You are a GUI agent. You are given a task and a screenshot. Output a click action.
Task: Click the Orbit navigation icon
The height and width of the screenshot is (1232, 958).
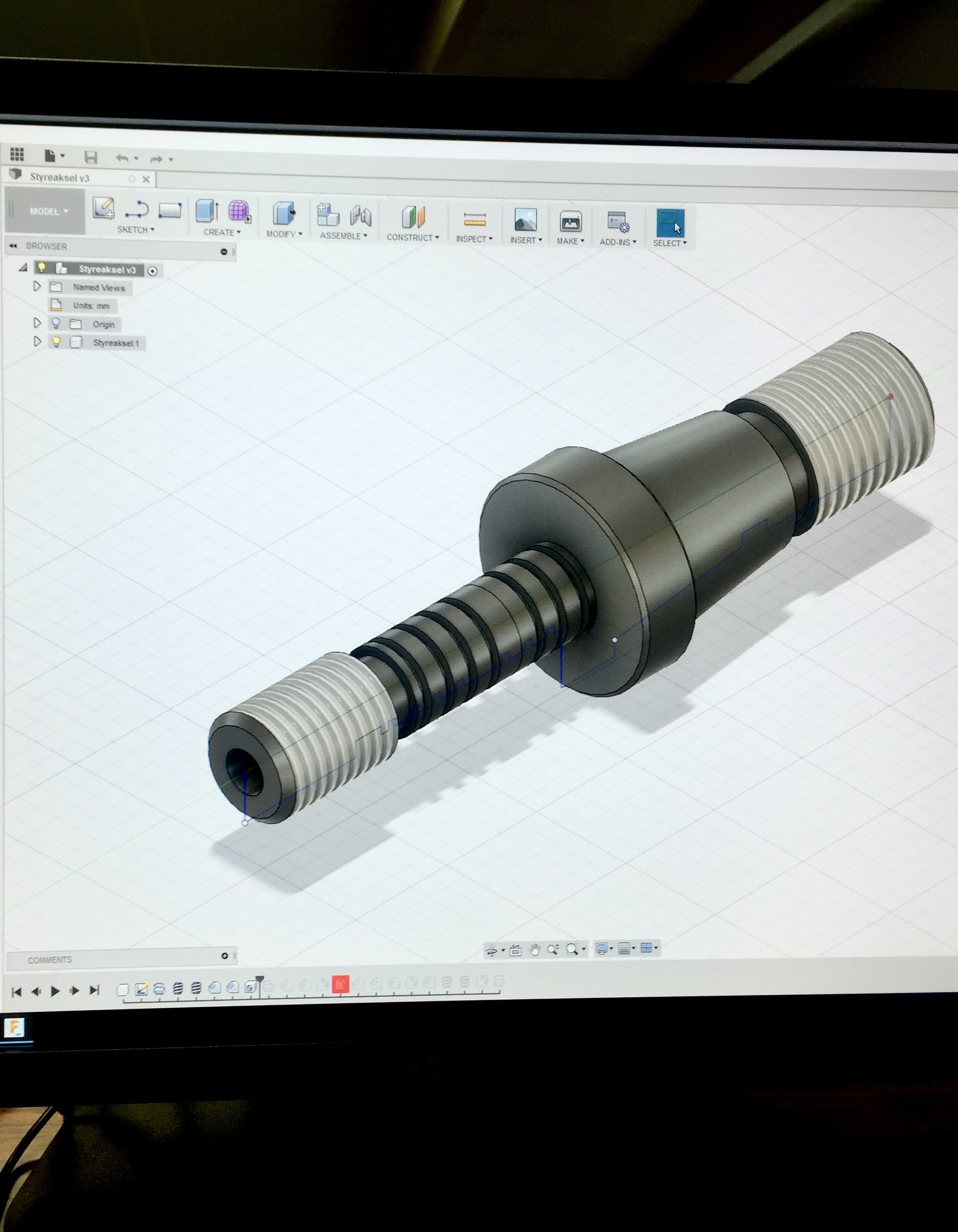(492, 950)
